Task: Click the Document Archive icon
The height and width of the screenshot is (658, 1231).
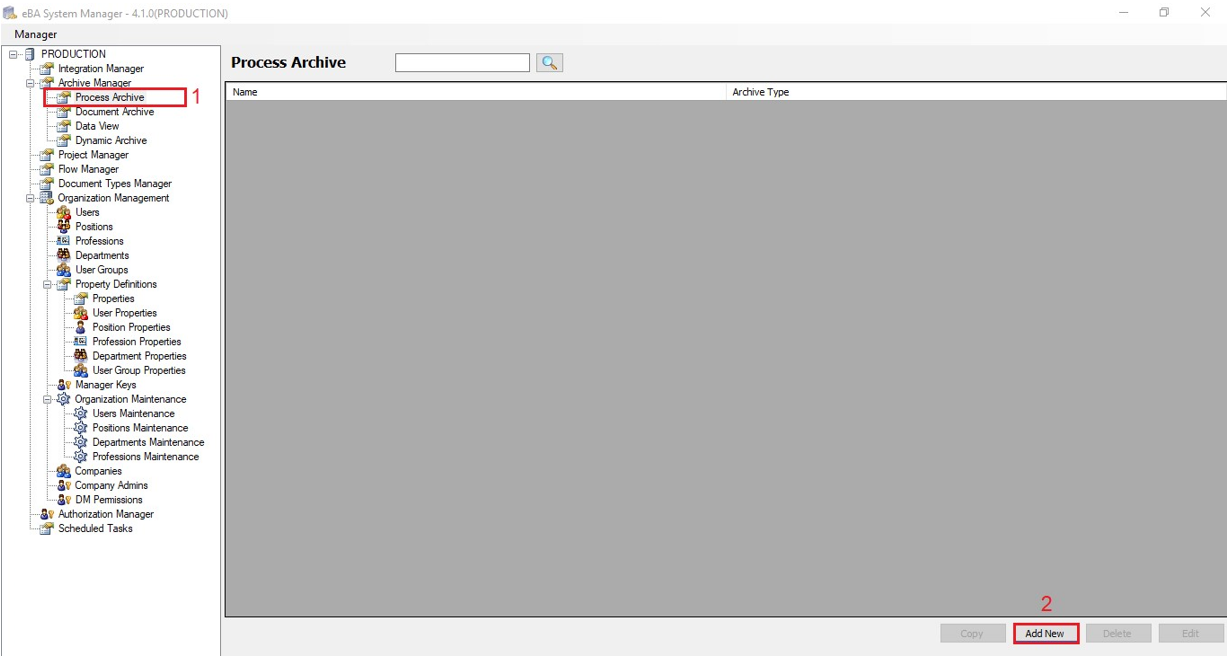Action: point(63,112)
